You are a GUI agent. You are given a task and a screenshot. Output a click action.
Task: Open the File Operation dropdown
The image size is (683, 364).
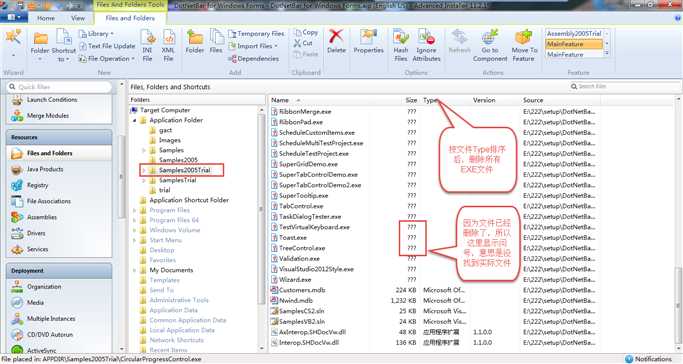[106, 58]
